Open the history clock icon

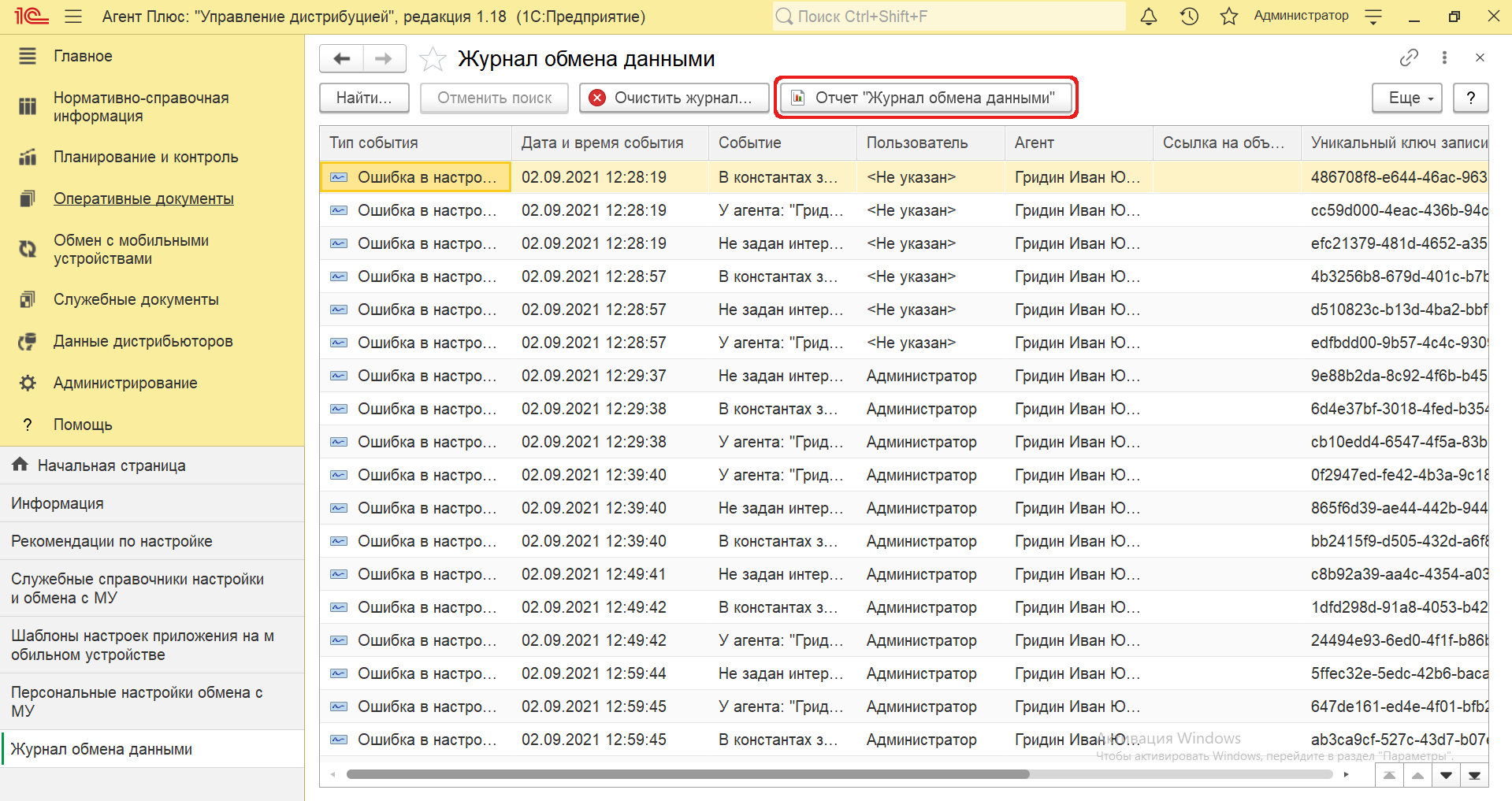click(x=1189, y=17)
